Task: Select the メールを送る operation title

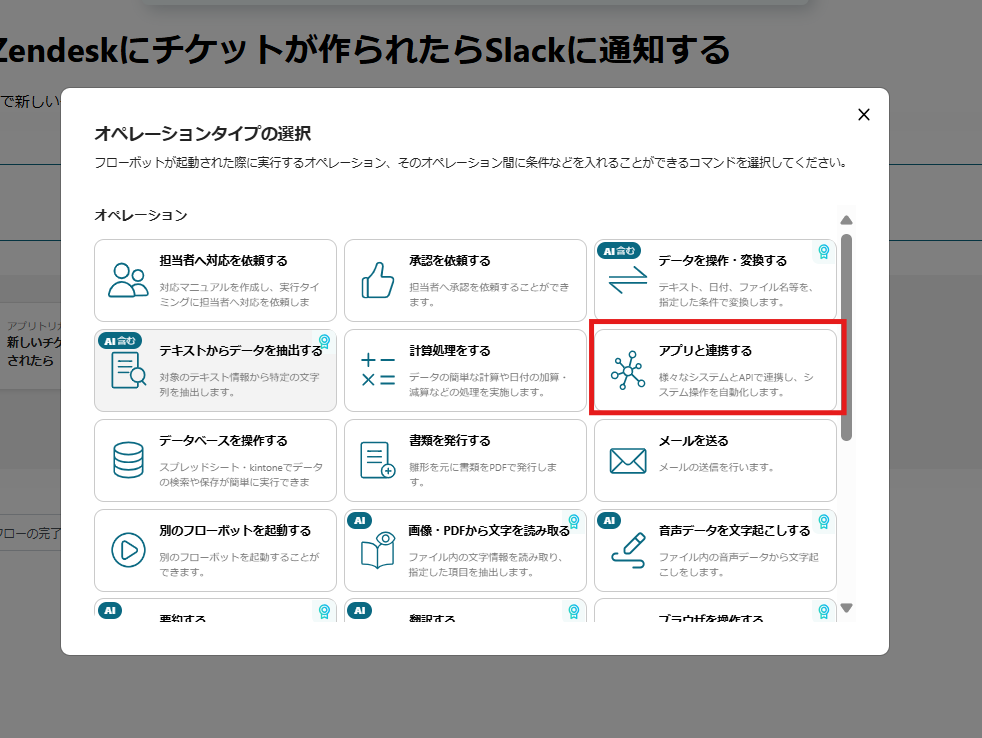Action: (x=693, y=441)
